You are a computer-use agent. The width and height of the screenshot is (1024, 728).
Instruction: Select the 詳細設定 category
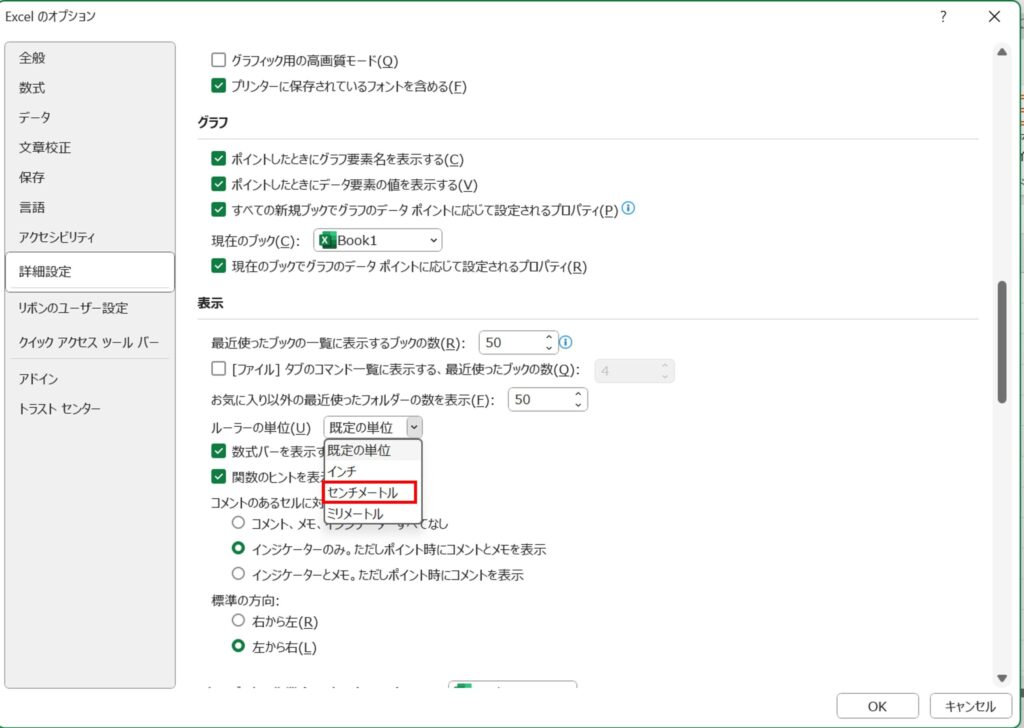point(89,272)
